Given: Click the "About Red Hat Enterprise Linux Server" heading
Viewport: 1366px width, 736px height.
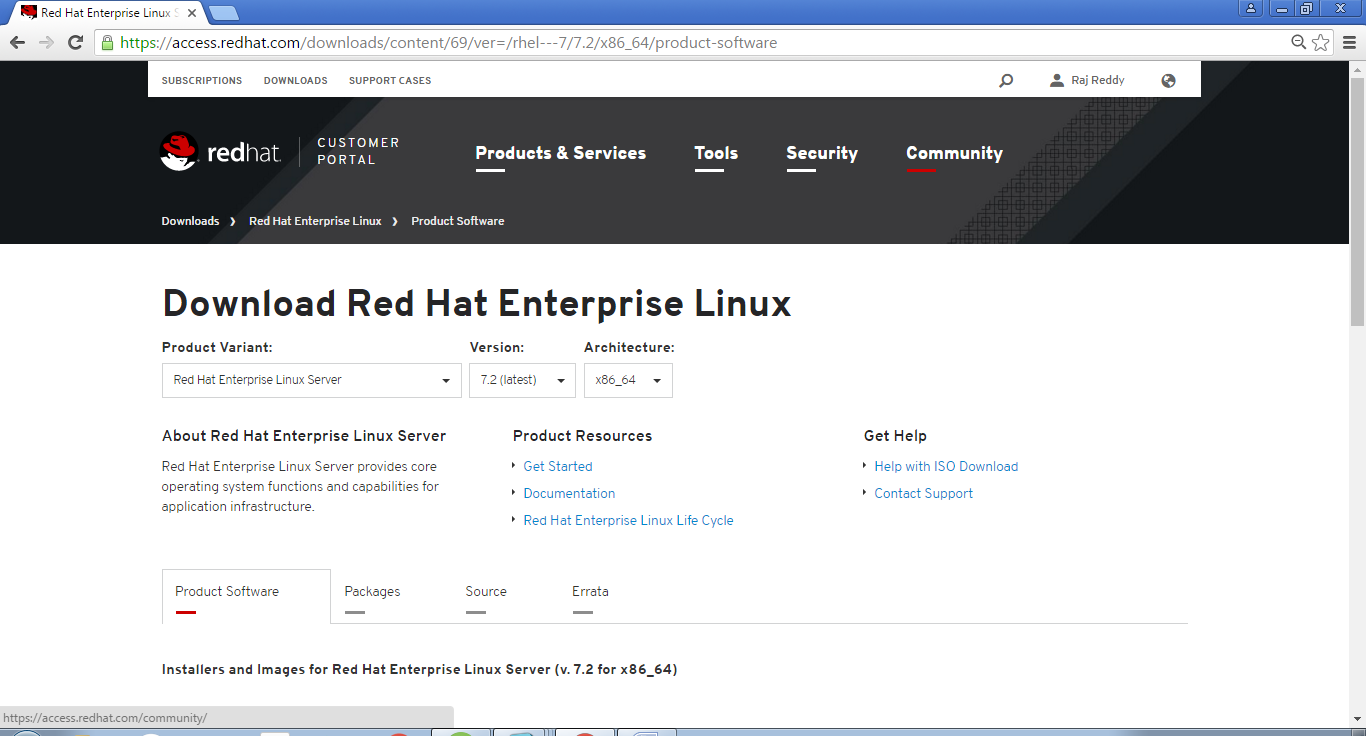Looking at the screenshot, I should [304, 436].
